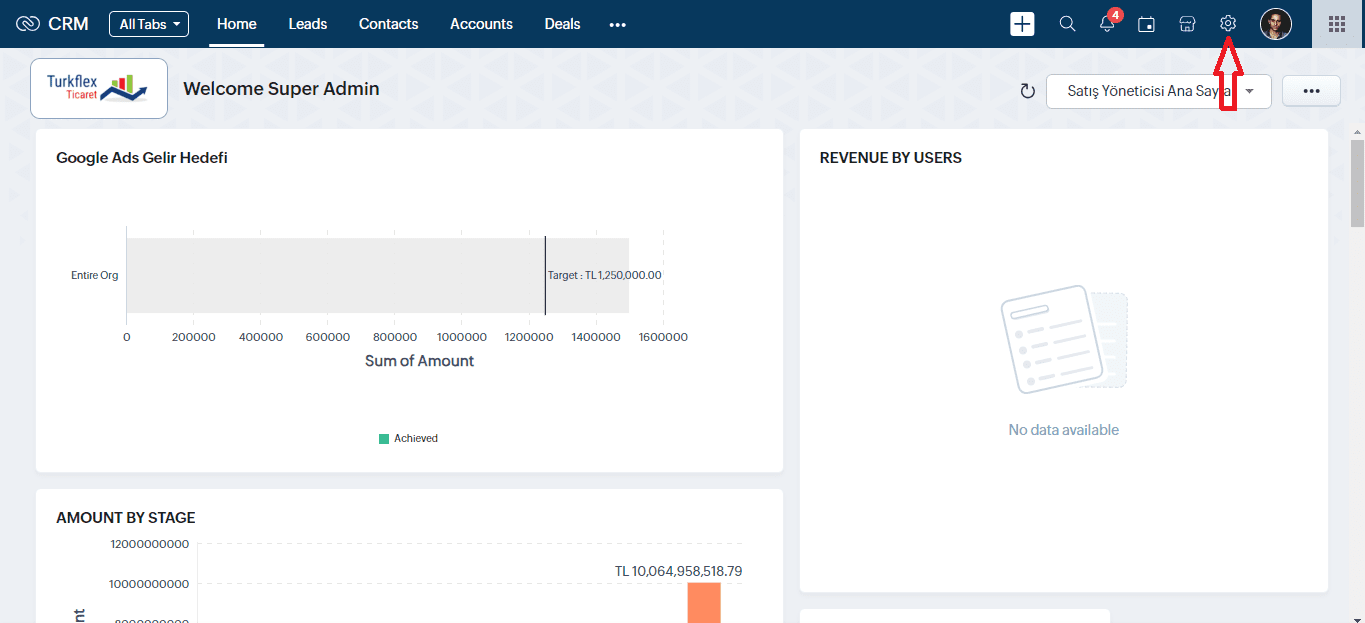The height and width of the screenshot is (623, 1365).
Task: Open the user profile avatar
Action: point(1275,24)
